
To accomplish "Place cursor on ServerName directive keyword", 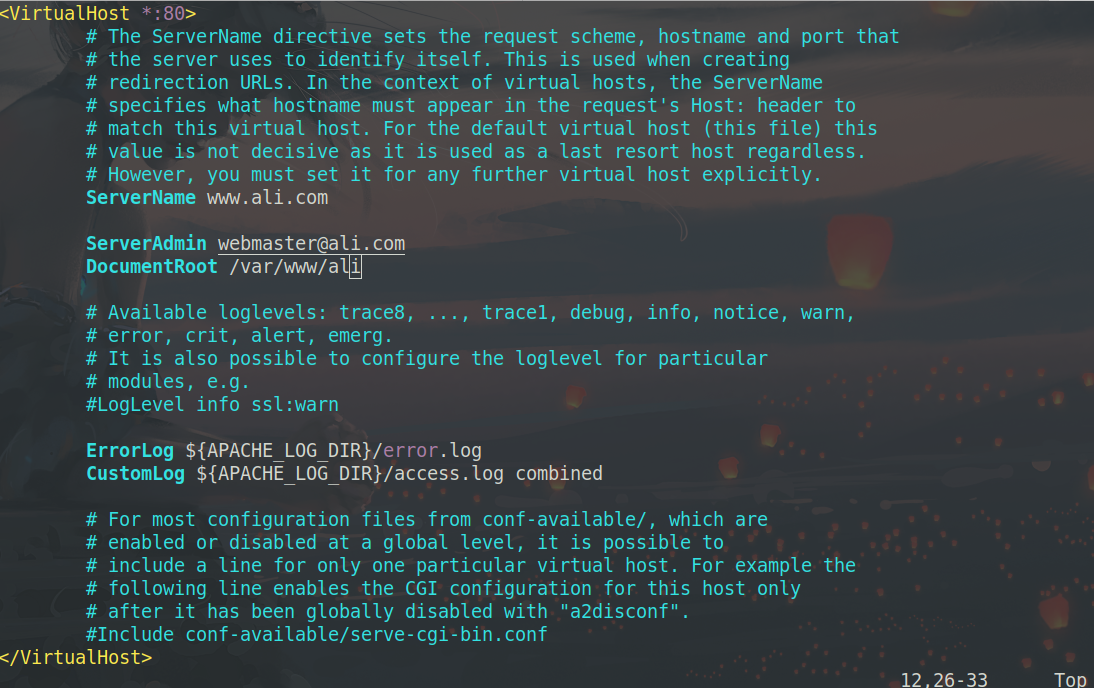I will tap(140, 198).
